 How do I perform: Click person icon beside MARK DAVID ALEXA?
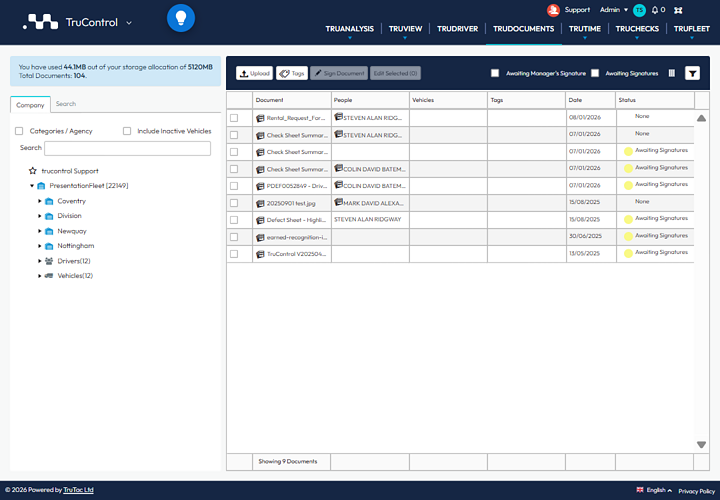(338, 202)
